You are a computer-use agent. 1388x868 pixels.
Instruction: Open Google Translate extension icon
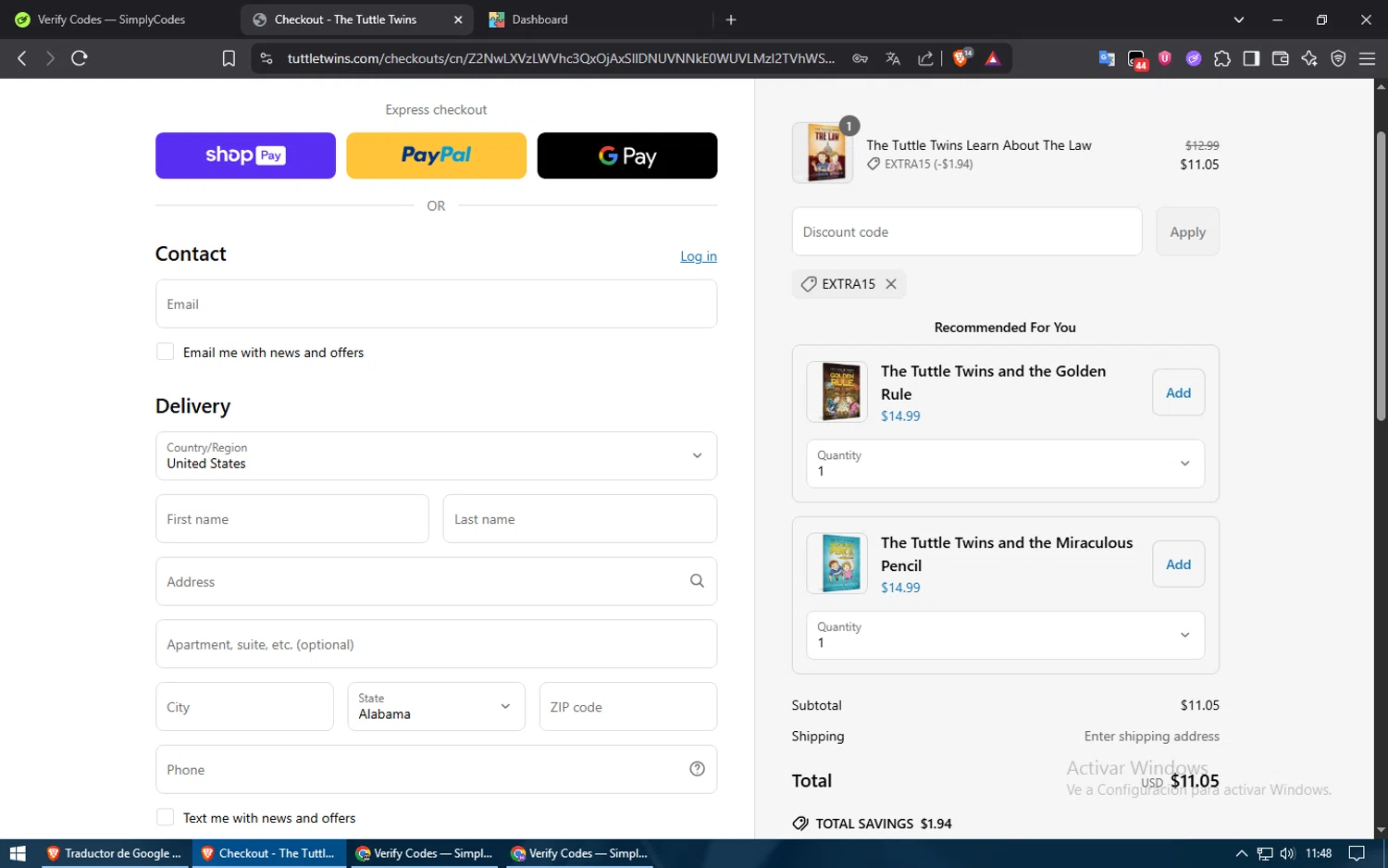pyautogui.click(x=1107, y=58)
